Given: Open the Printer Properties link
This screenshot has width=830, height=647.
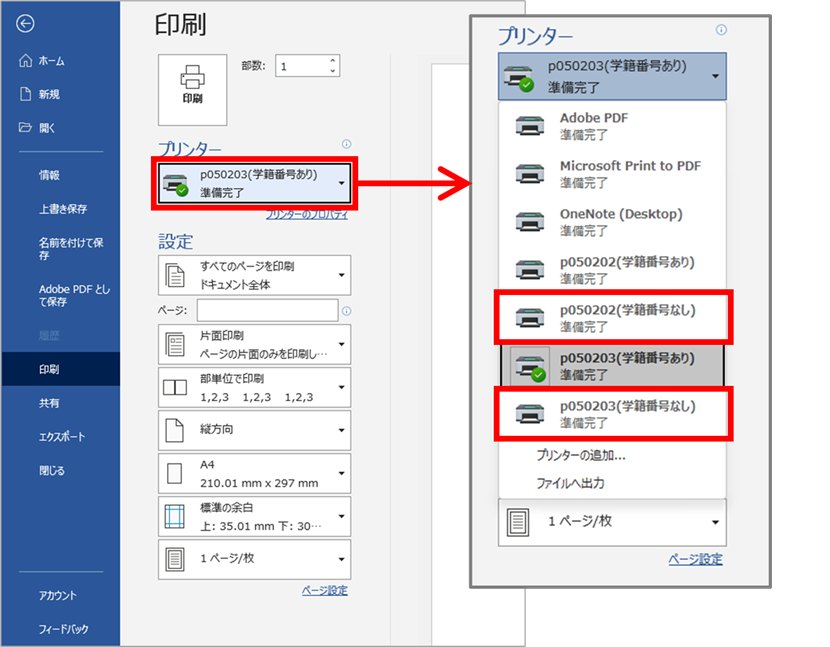Looking at the screenshot, I should click(306, 215).
